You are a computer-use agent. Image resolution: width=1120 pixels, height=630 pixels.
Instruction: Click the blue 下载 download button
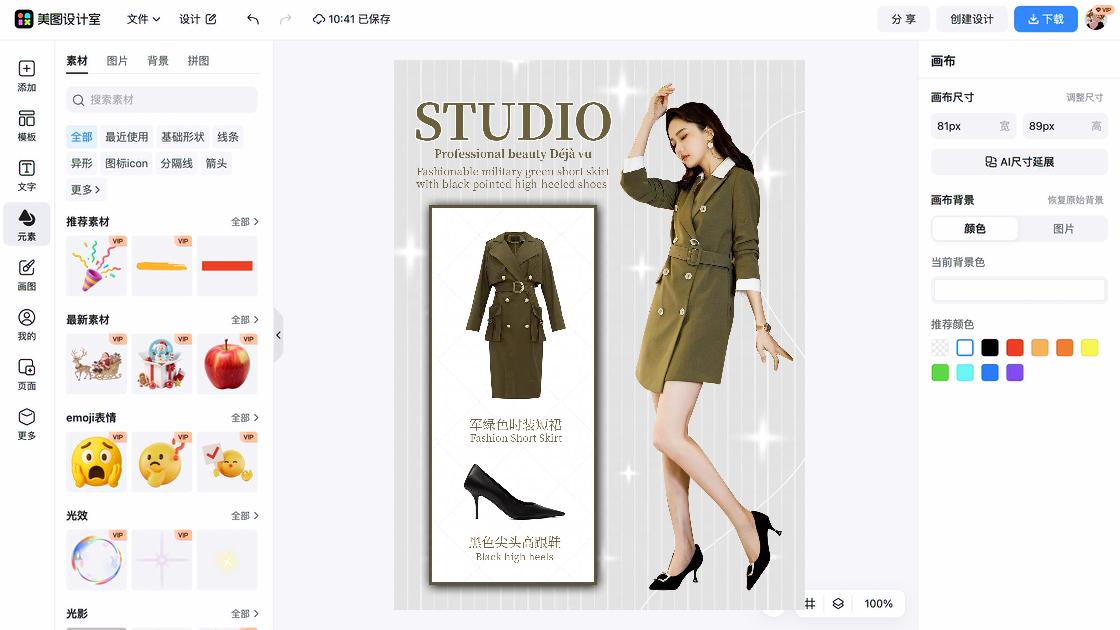(x=1045, y=19)
